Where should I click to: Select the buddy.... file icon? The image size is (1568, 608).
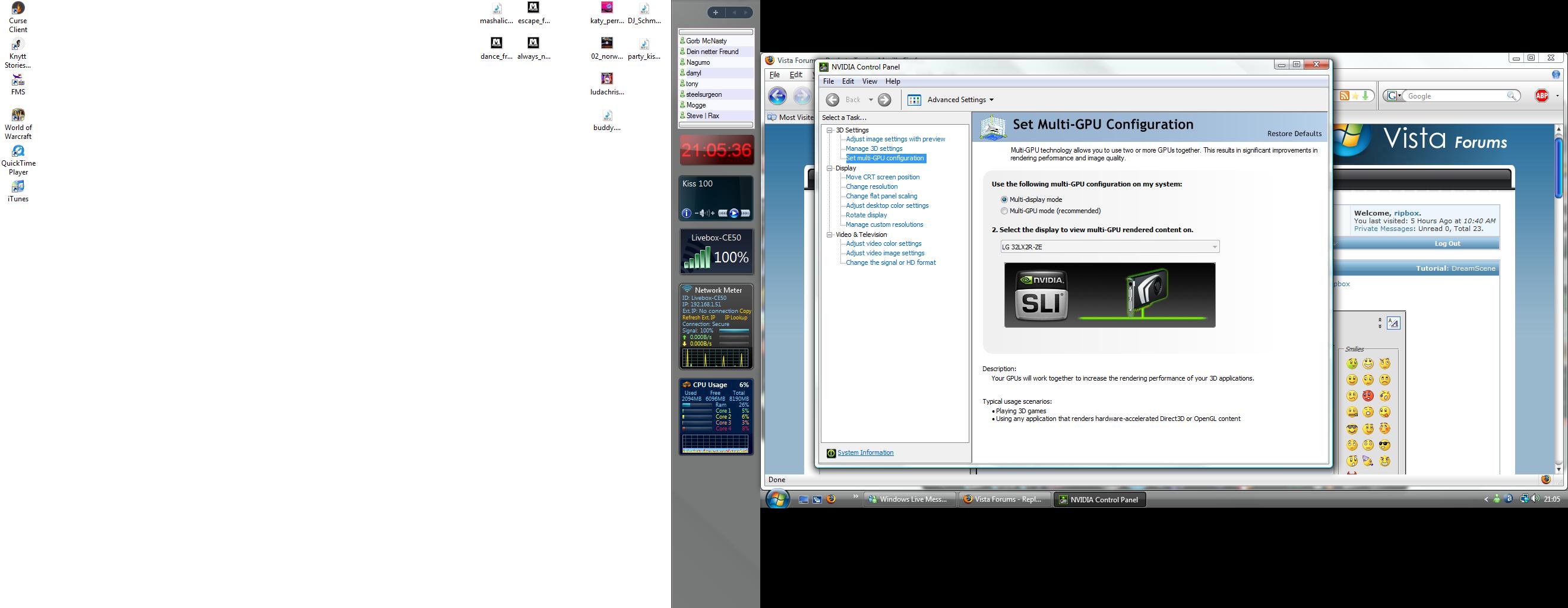(607, 121)
